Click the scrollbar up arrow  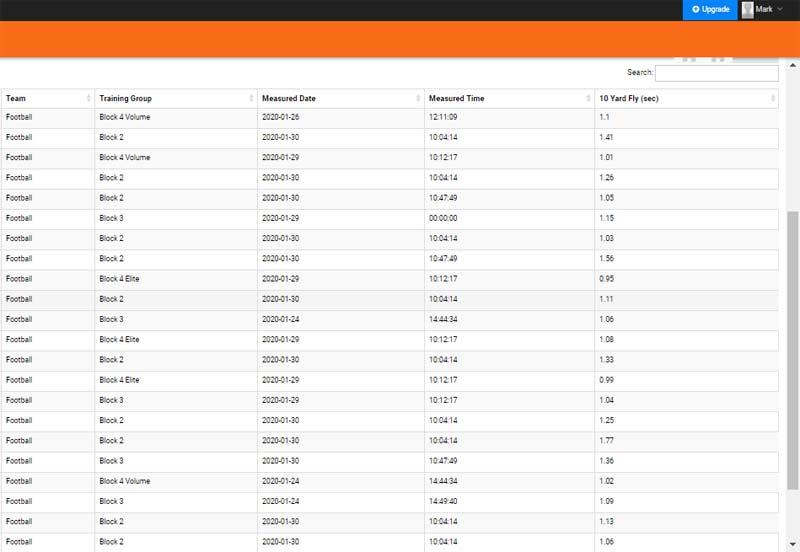point(793,65)
